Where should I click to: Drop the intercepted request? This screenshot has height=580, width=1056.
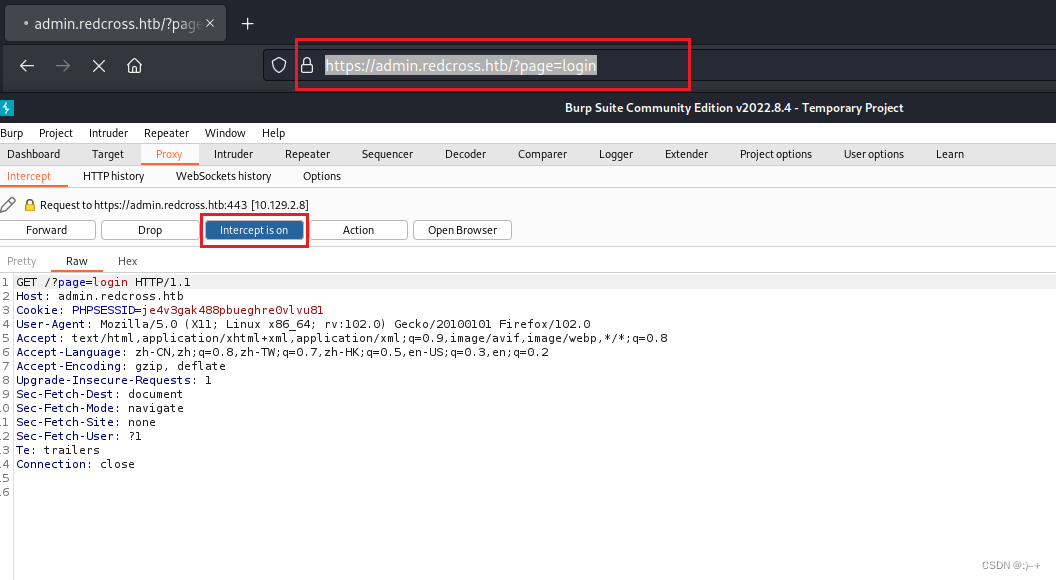(x=150, y=229)
